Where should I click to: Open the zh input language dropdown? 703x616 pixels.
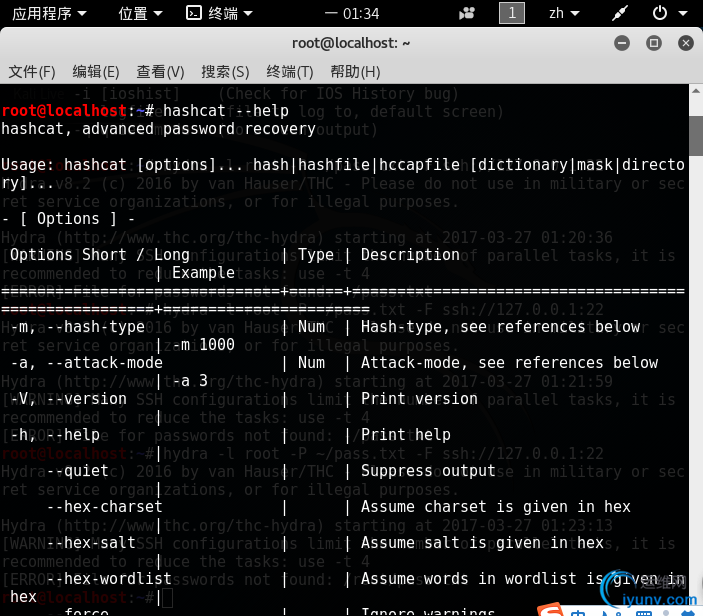564,13
